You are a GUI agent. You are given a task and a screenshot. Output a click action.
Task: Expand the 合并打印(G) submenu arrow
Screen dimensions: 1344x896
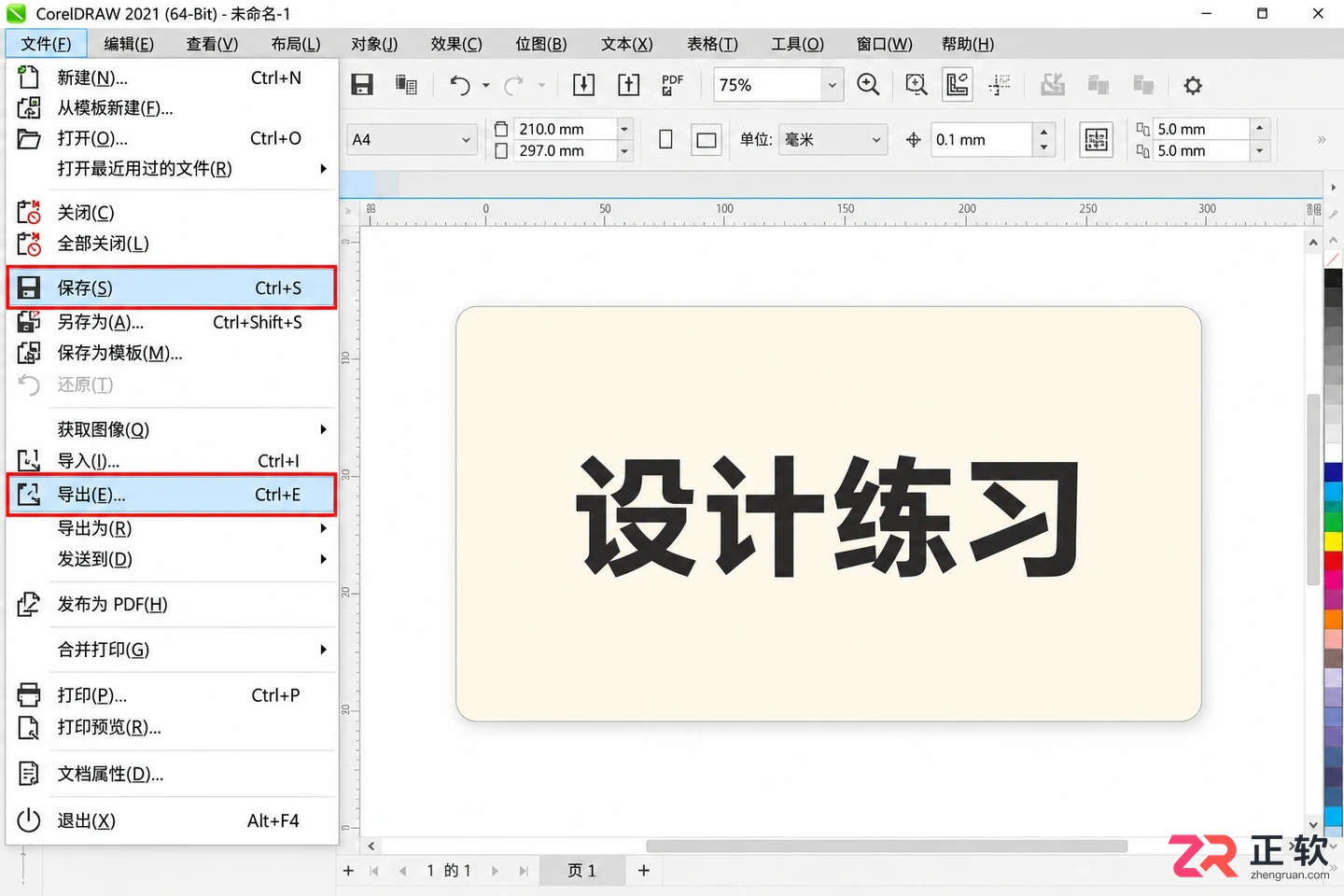[323, 650]
